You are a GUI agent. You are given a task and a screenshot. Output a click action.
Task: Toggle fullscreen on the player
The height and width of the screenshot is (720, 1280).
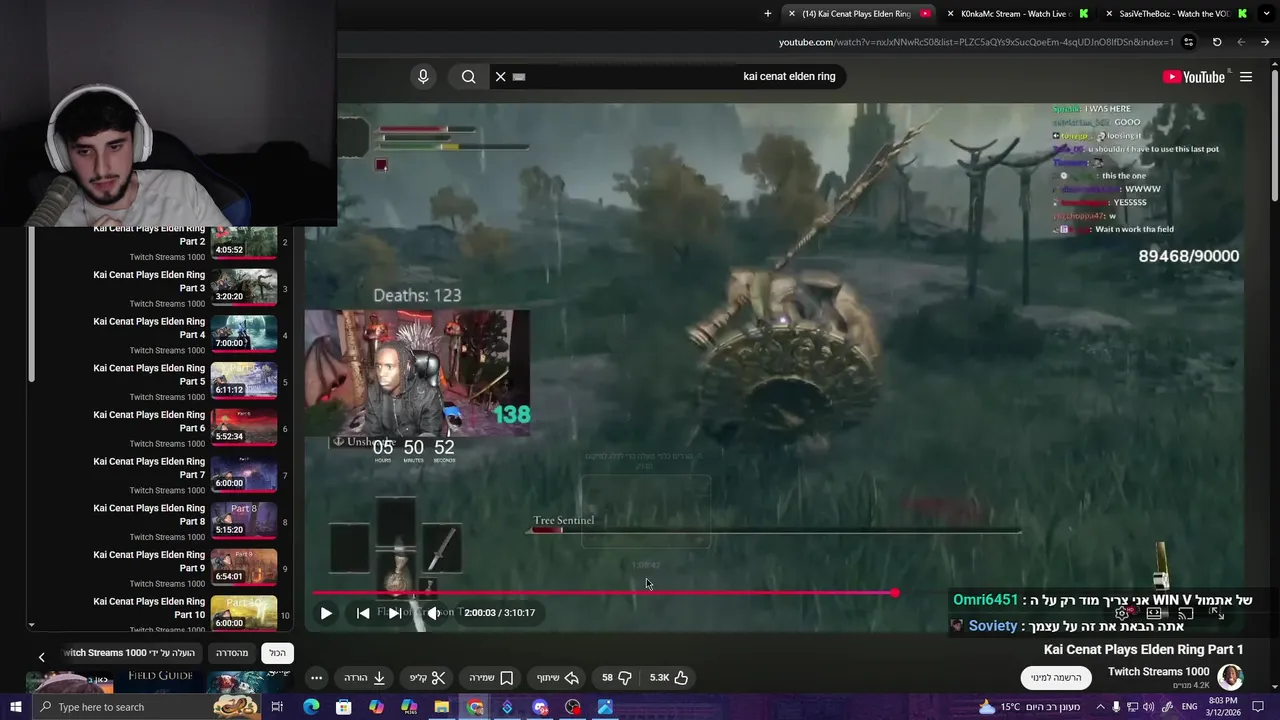tap(1217, 613)
